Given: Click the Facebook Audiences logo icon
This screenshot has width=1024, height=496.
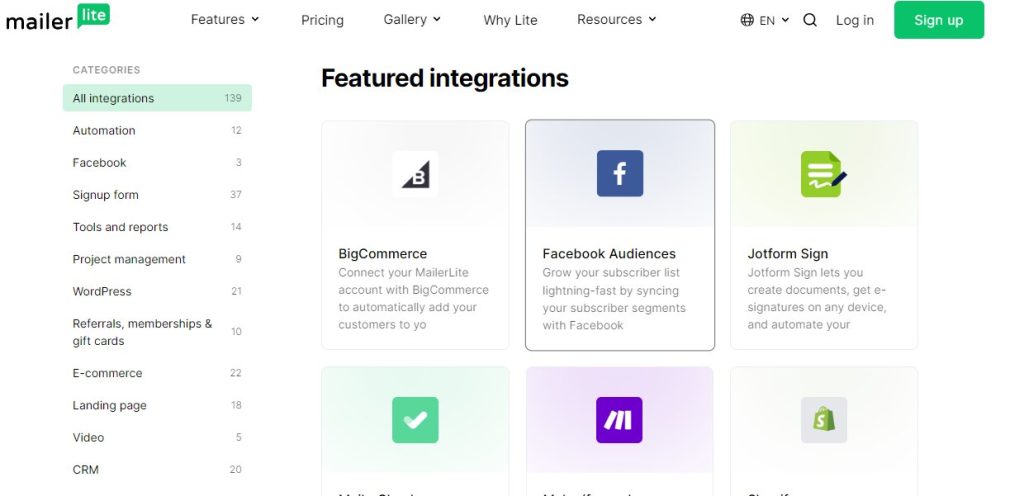Looking at the screenshot, I should (620, 174).
